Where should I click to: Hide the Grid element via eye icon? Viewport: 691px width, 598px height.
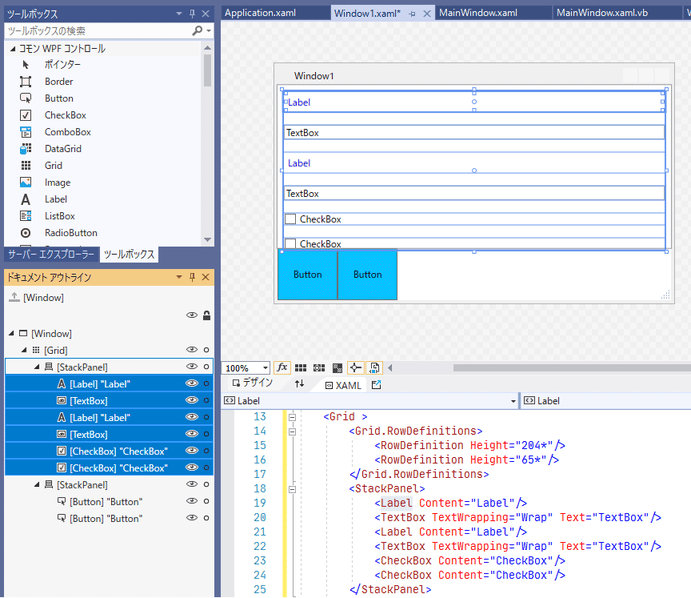[191, 350]
